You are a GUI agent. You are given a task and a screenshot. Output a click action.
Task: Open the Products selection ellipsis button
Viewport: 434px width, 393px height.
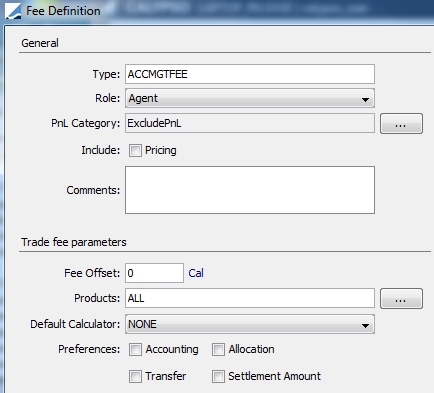coord(401,298)
